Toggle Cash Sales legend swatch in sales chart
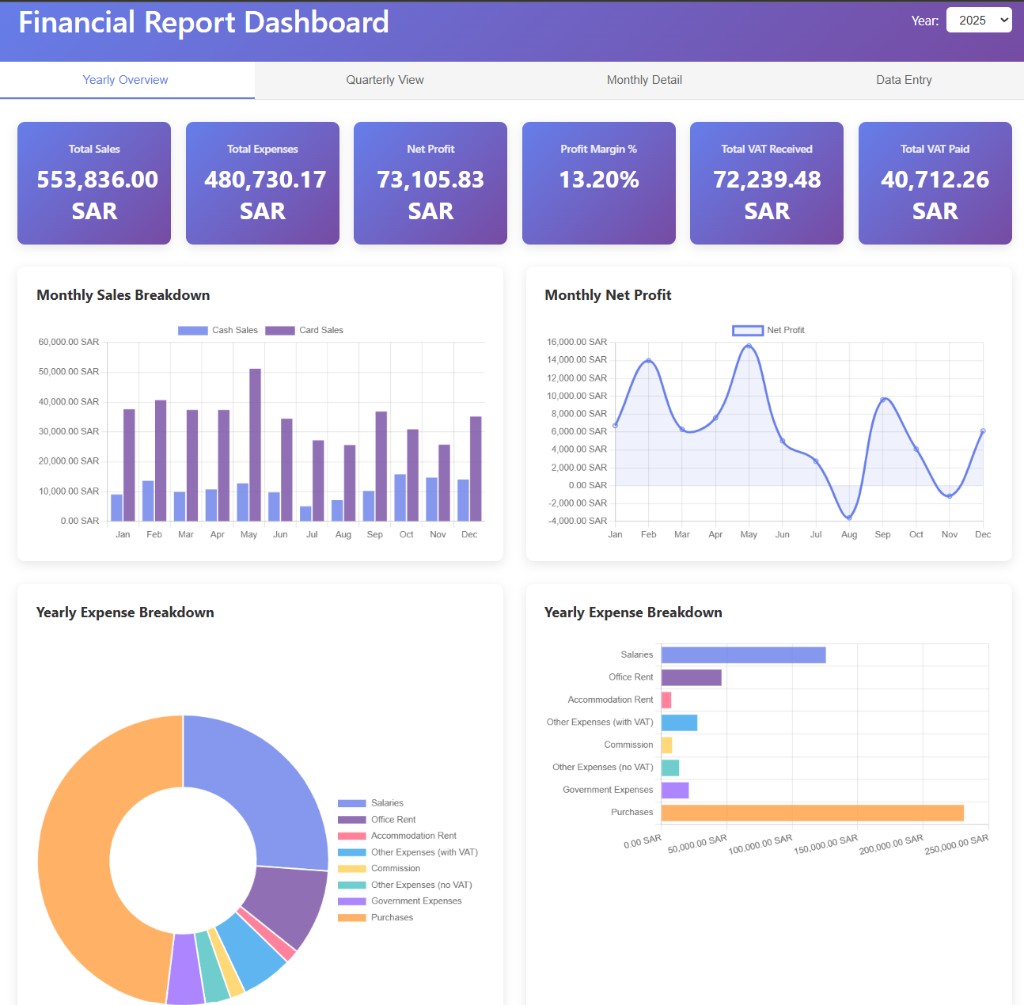The width and height of the screenshot is (1024, 1005). click(193, 330)
